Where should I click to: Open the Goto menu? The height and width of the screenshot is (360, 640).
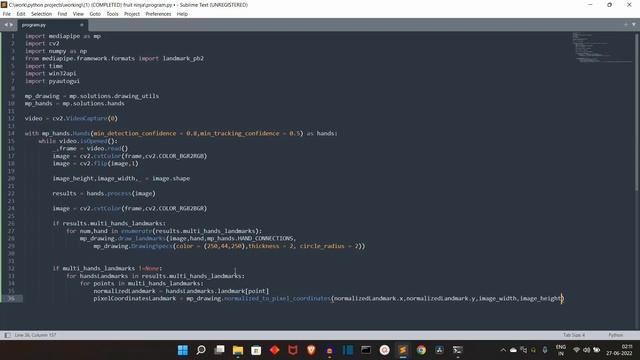point(95,14)
